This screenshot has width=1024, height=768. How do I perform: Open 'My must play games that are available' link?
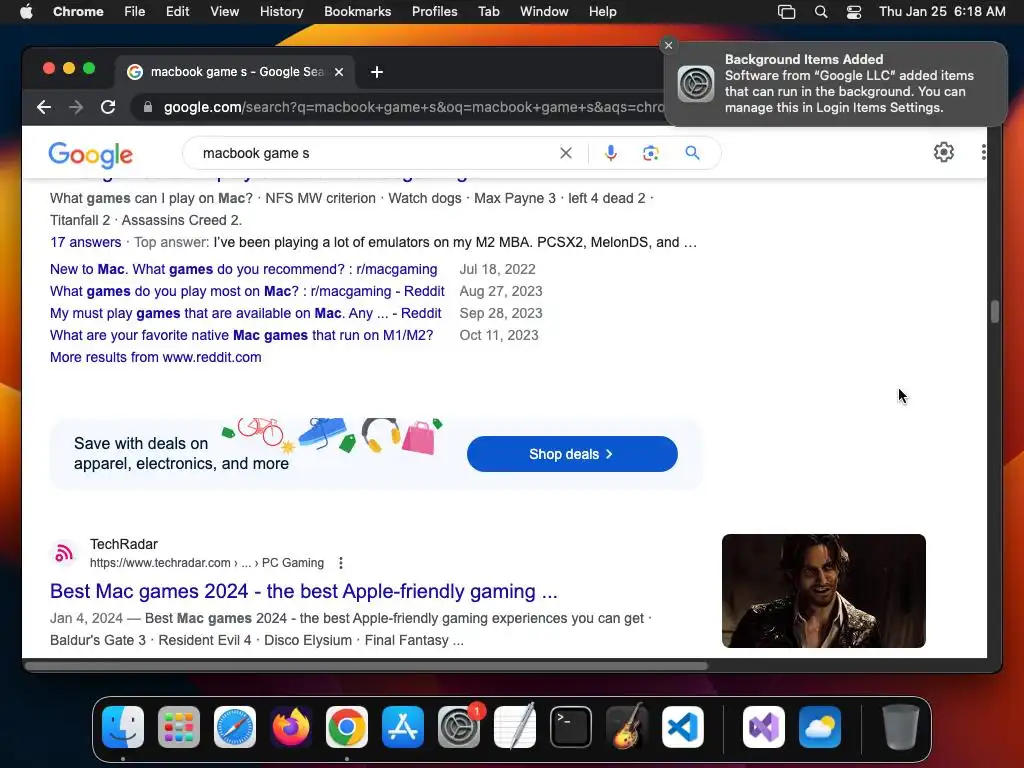(x=246, y=313)
